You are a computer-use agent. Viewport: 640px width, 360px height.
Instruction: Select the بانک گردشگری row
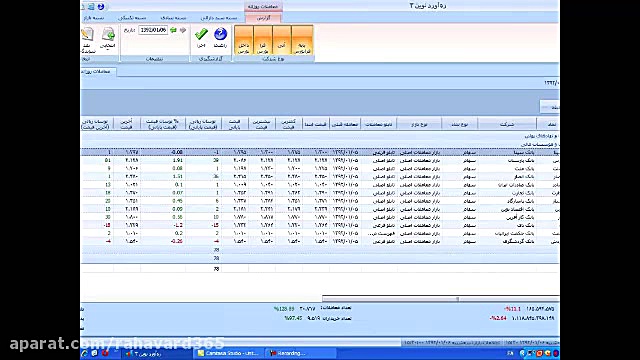(x=320, y=241)
